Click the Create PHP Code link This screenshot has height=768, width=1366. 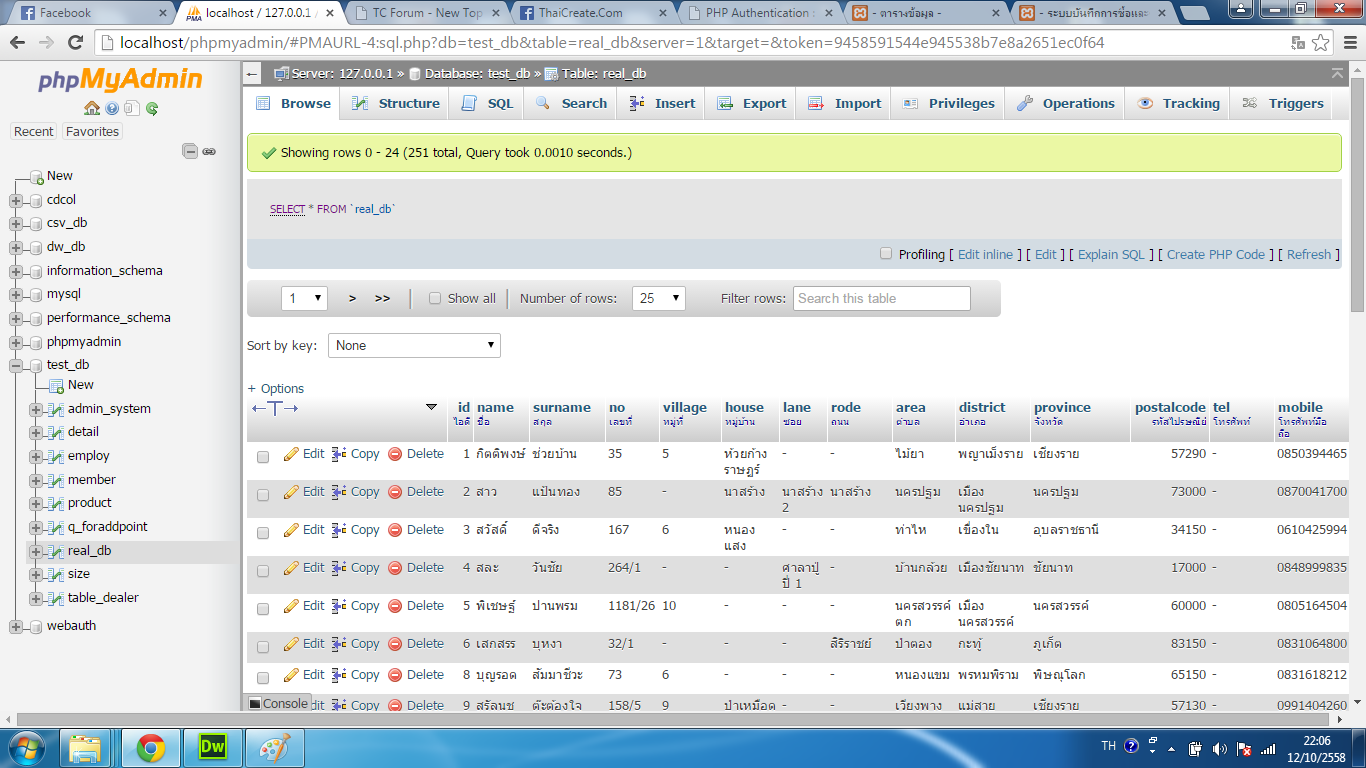click(1215, 255)
